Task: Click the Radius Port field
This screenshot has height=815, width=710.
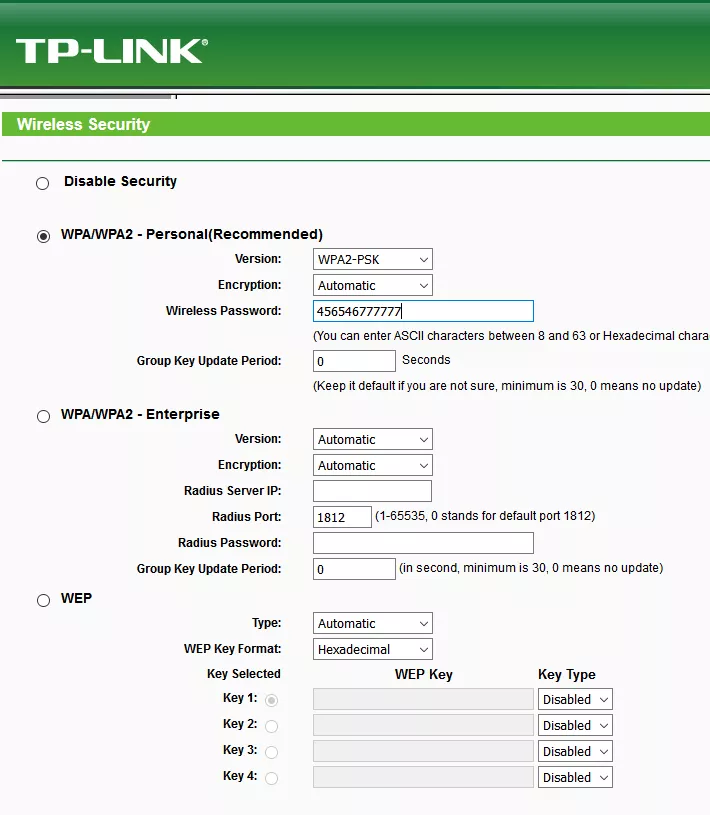Action: click(x=342, y=517)
